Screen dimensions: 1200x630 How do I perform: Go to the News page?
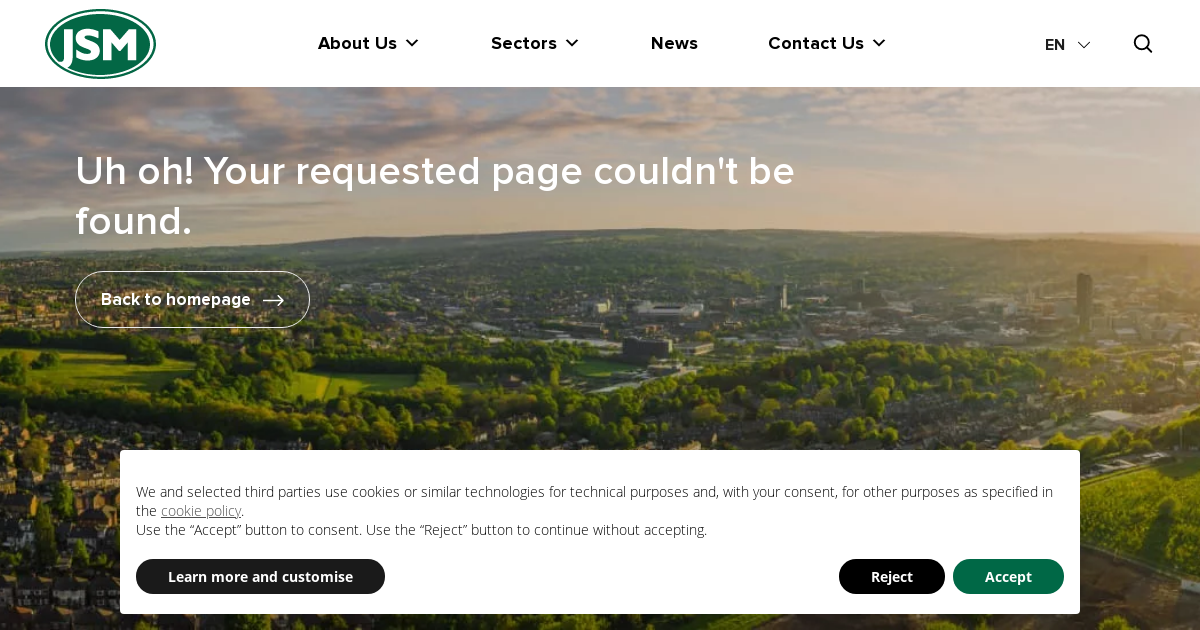pos(674,43)
